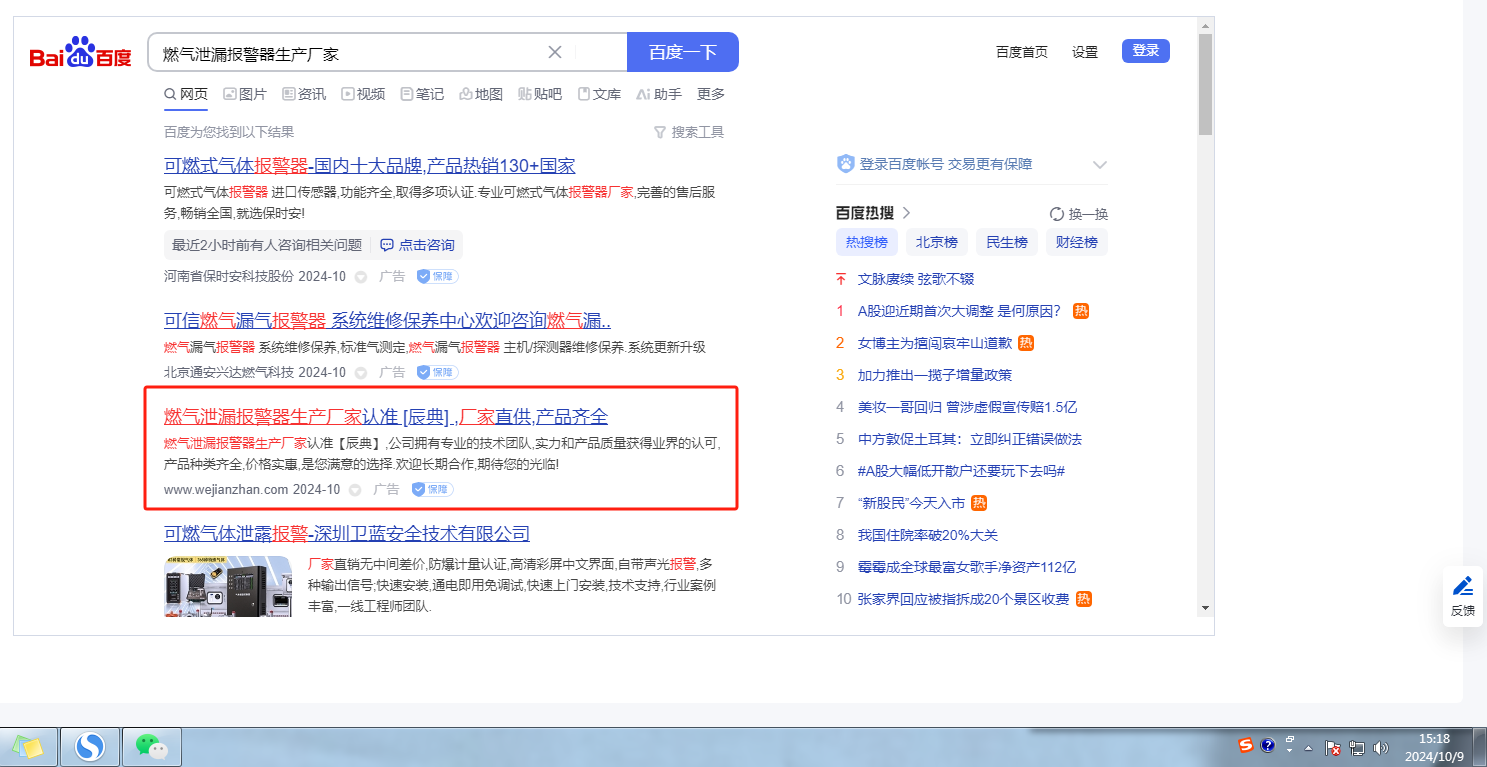This screenshot has width=1487, height=767.
Task: Click the volume speaker icon in system tray
Action: coord(1381,747)
